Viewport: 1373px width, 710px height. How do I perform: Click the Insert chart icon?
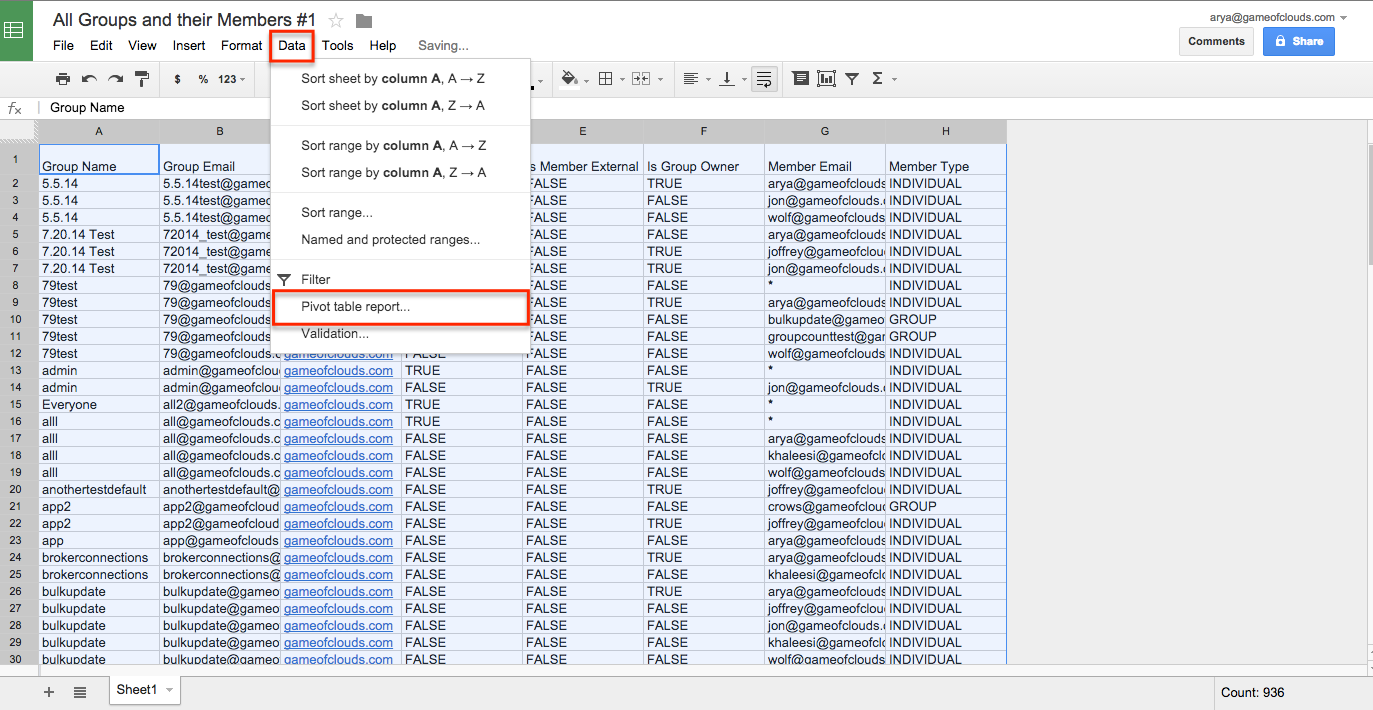point(826,79)
